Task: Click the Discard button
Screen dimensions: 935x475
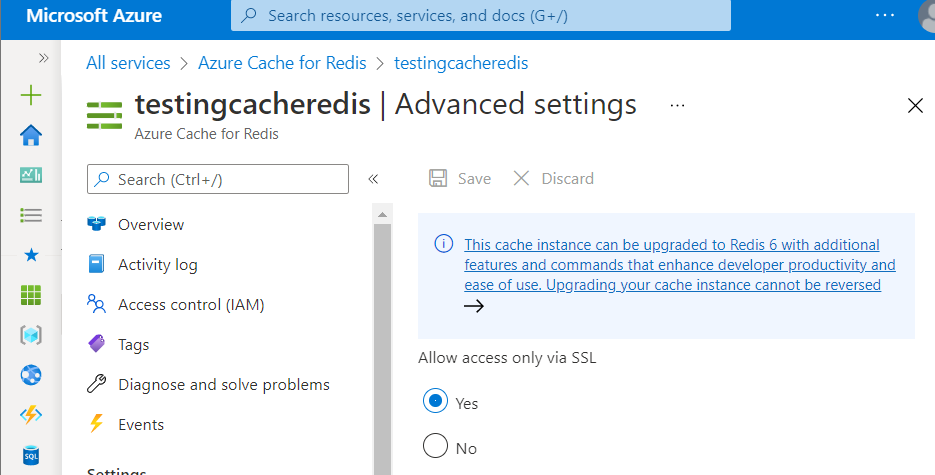Action: (x=554, y=179)
